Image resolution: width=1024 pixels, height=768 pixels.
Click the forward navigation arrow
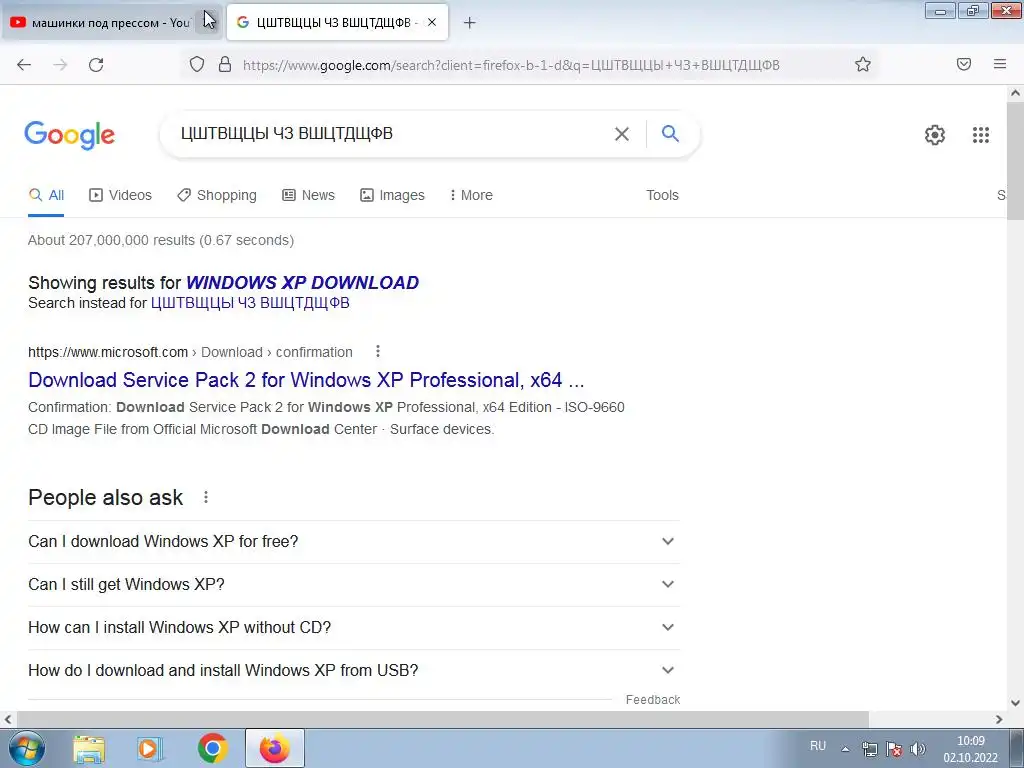60,65
